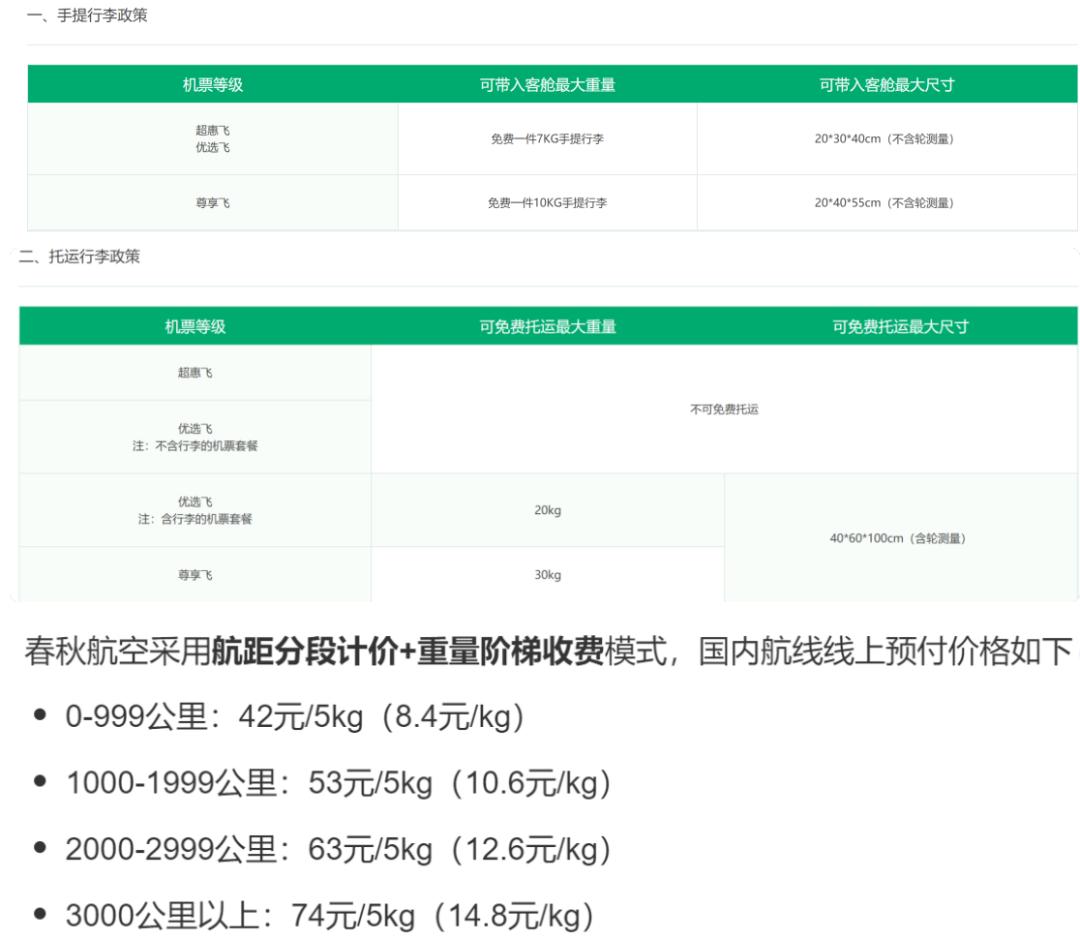The height and width of the screenshot is (939, 1080).
Task: Click the 一、手提行李政策 section heading
Action: click(87, 15)
